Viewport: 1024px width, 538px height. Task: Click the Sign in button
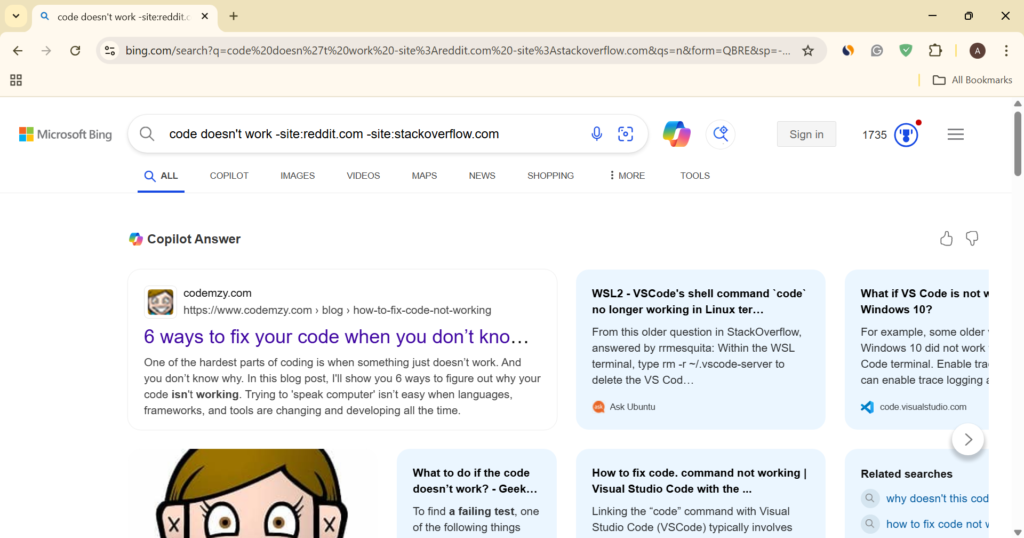click(806, 134)
